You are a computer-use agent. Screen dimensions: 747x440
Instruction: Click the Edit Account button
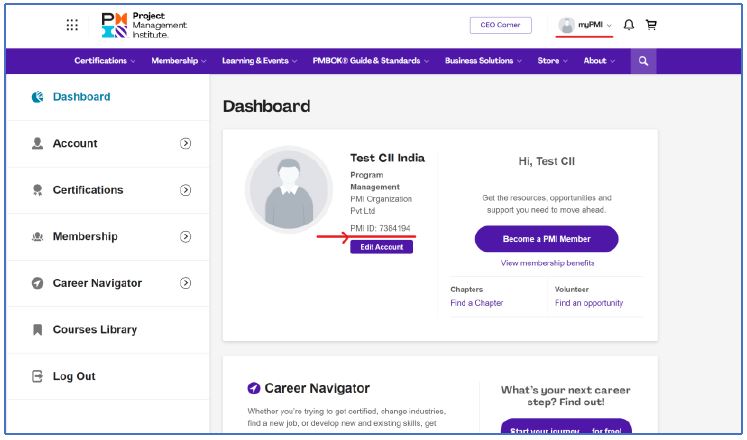click(382, 247)
